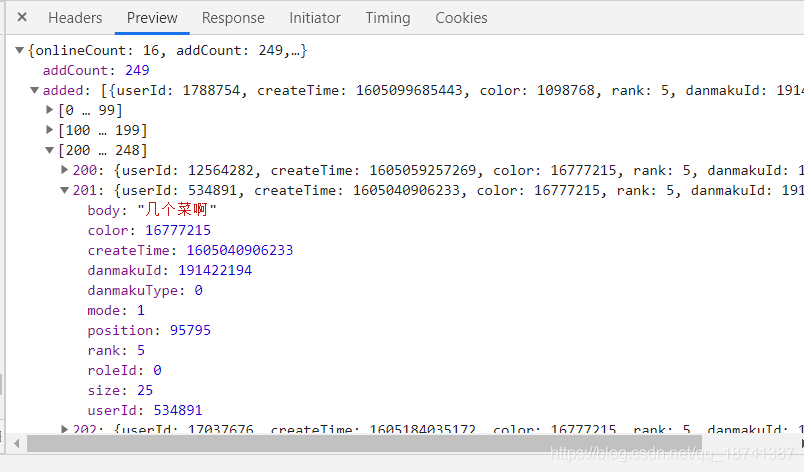Click the danmakuId value 191422194
Viewport: 804px width, 472px height.
[215, 270]
